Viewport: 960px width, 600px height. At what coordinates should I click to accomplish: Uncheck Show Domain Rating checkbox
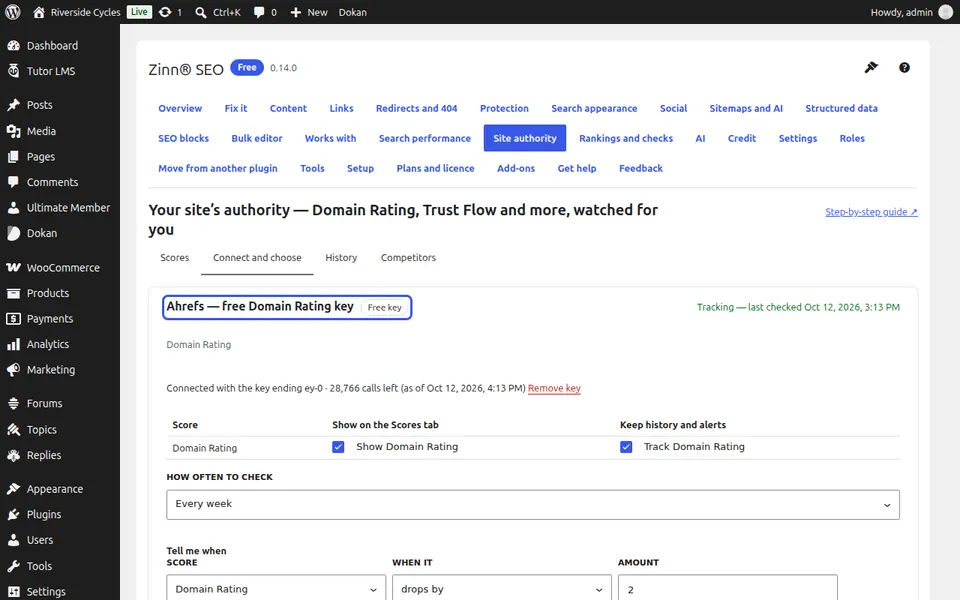coord(338,447)
